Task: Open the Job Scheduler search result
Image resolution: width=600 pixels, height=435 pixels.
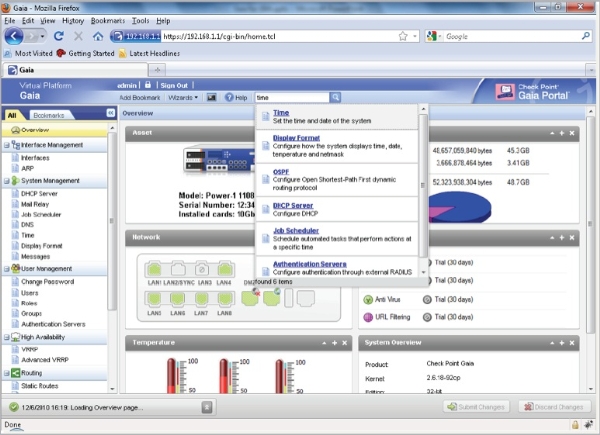Action: click(x=296, y=230)
